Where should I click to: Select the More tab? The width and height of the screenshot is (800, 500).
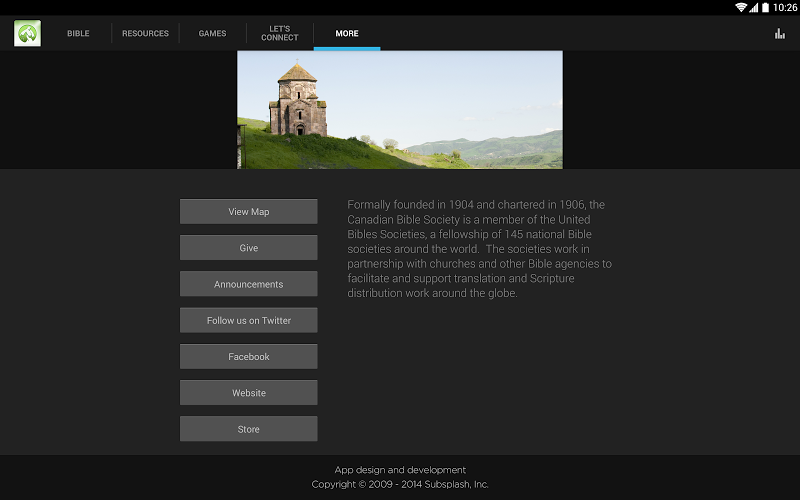(347, 33)
